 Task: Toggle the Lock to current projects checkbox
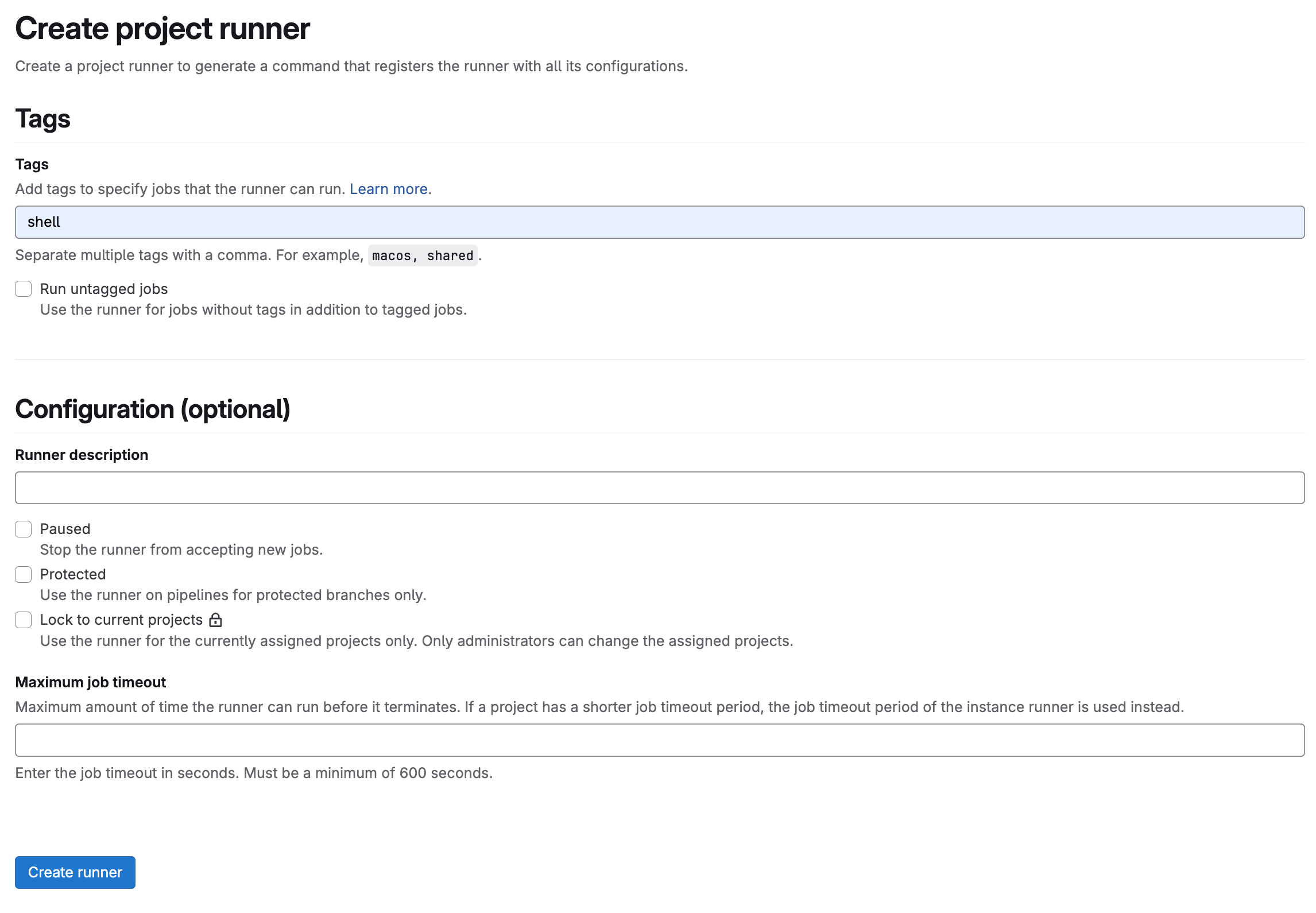point(24,620)
